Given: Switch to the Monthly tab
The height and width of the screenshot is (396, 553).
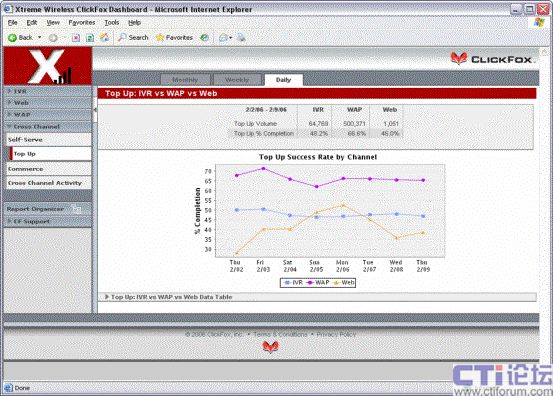Looking at the screenshot, I should [185, 80].
